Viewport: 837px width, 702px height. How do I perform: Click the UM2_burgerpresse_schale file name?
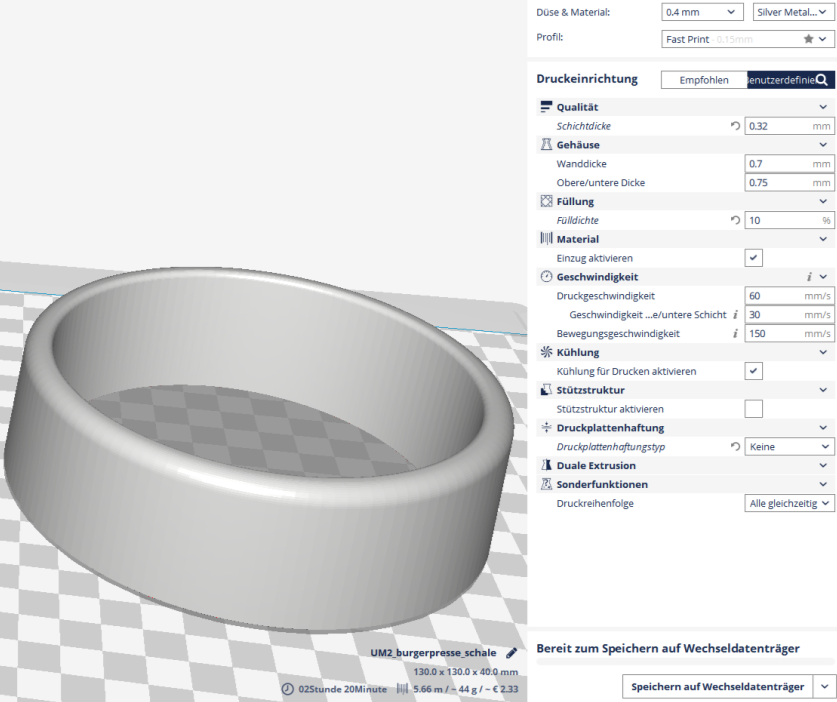pyautogui.click(x=433, y=652)
